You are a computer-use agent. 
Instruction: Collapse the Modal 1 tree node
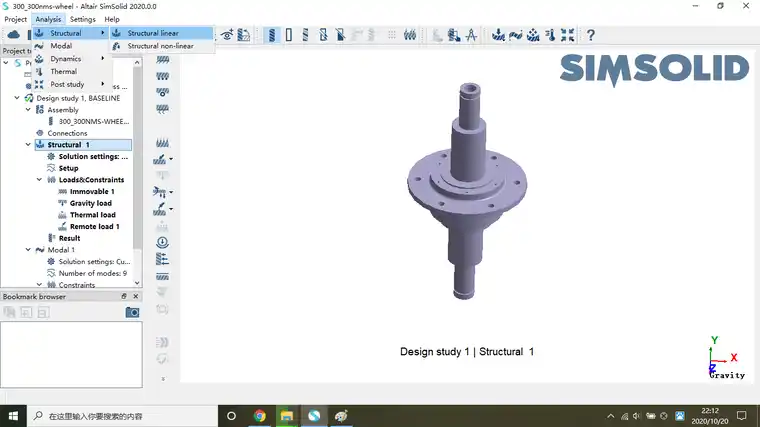[x=28, y=250]
